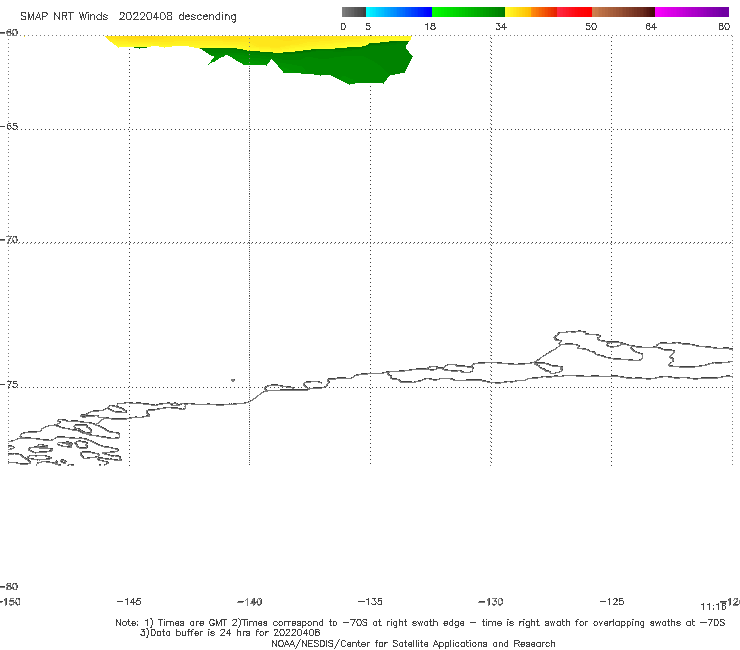The height and width of the screenshot is (650, 740).
Task: Click the color bar label '50'
Action: [591, 26]
